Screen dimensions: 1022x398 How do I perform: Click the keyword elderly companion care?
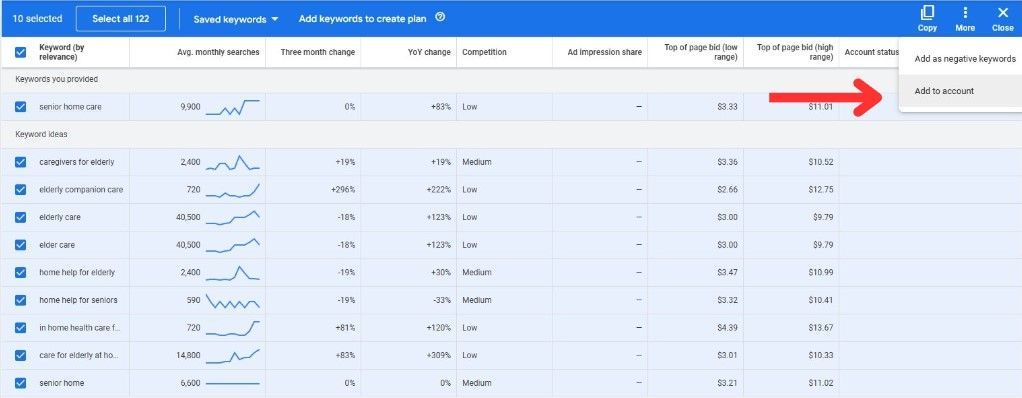81,190
